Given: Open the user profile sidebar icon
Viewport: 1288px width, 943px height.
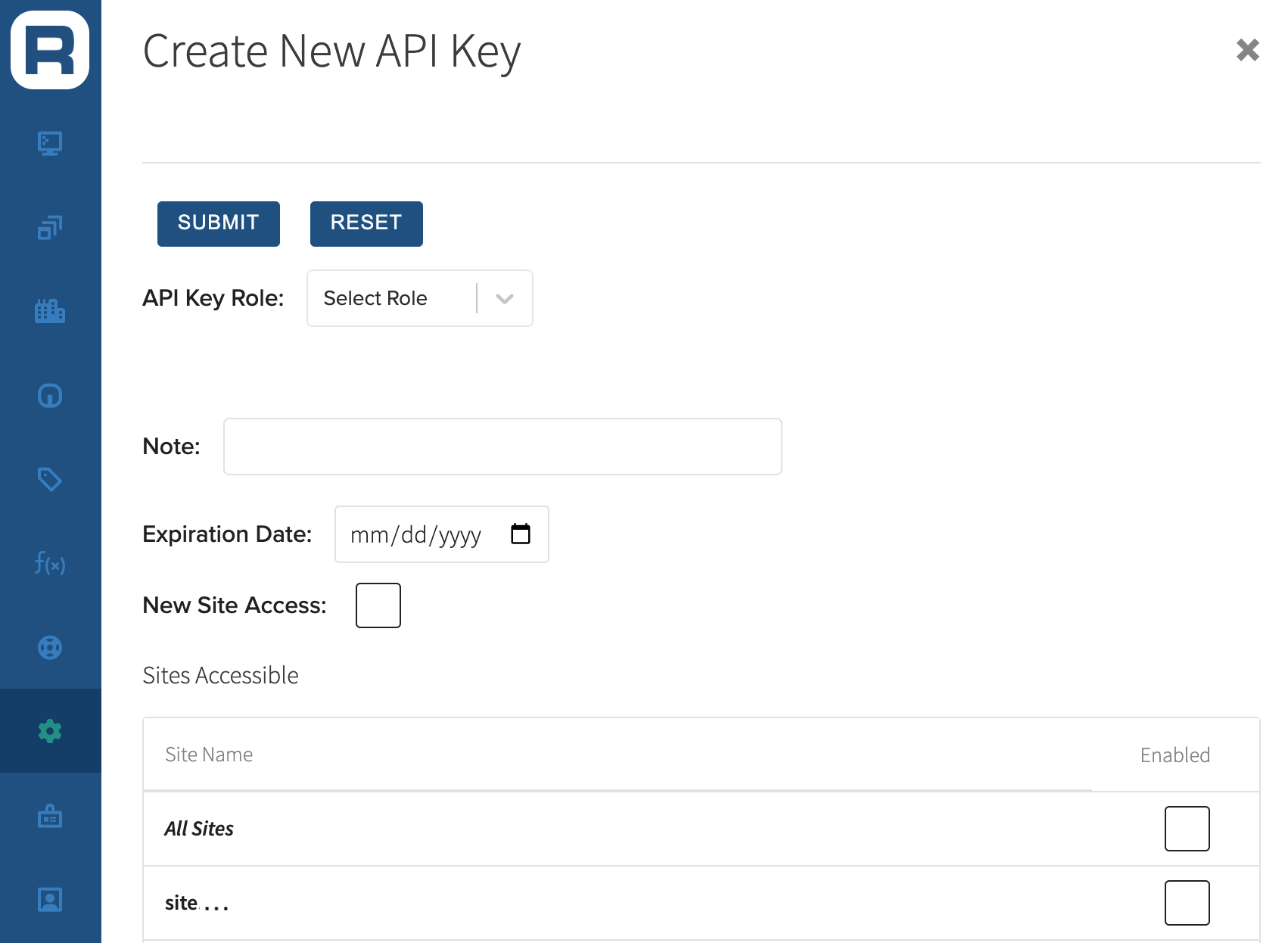Looking at the screenshot, I should [50, 900].
